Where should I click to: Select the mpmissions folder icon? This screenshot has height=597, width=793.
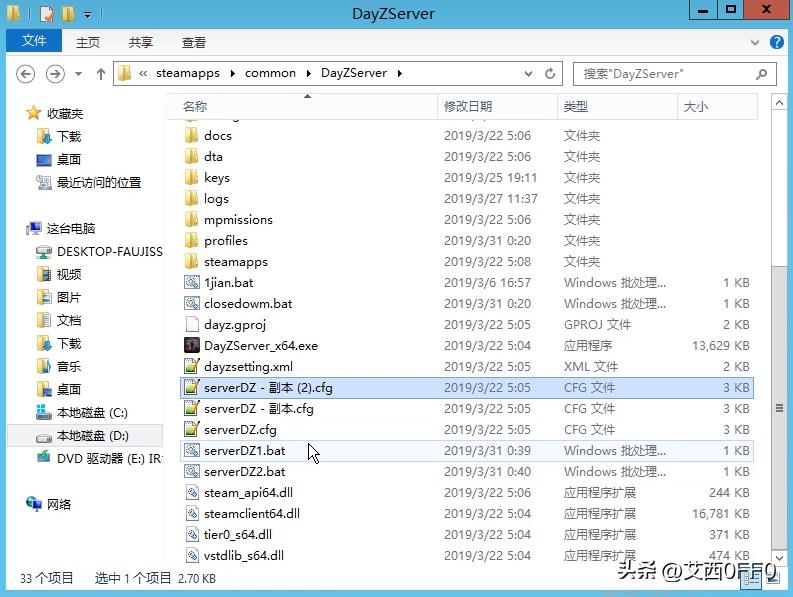pyautogui.click(x=192, y=219)
